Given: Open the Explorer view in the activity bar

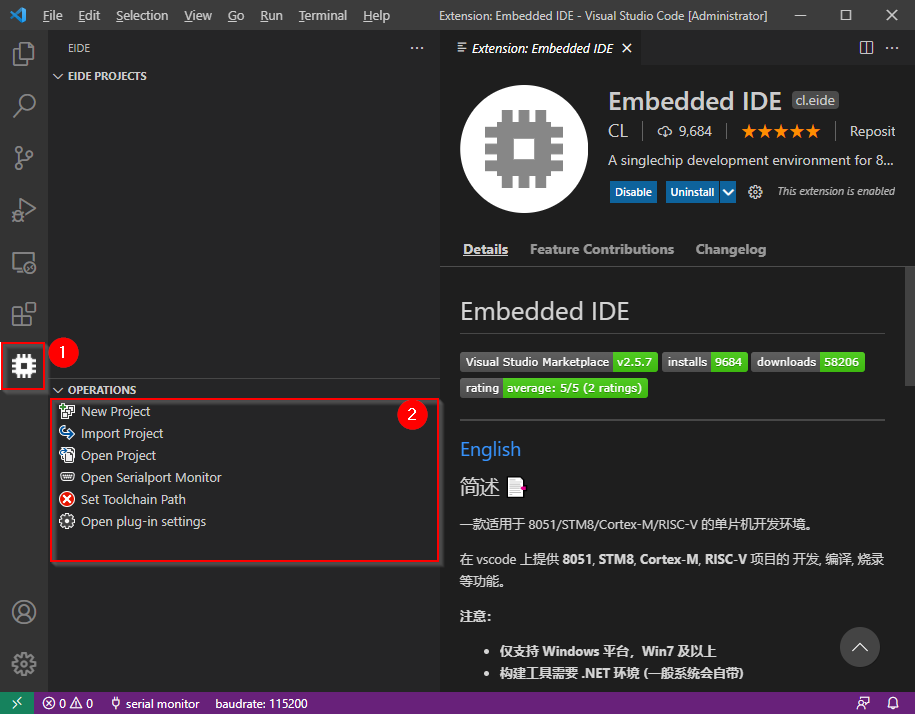Looking at the screenshot, I should [23, 54].
